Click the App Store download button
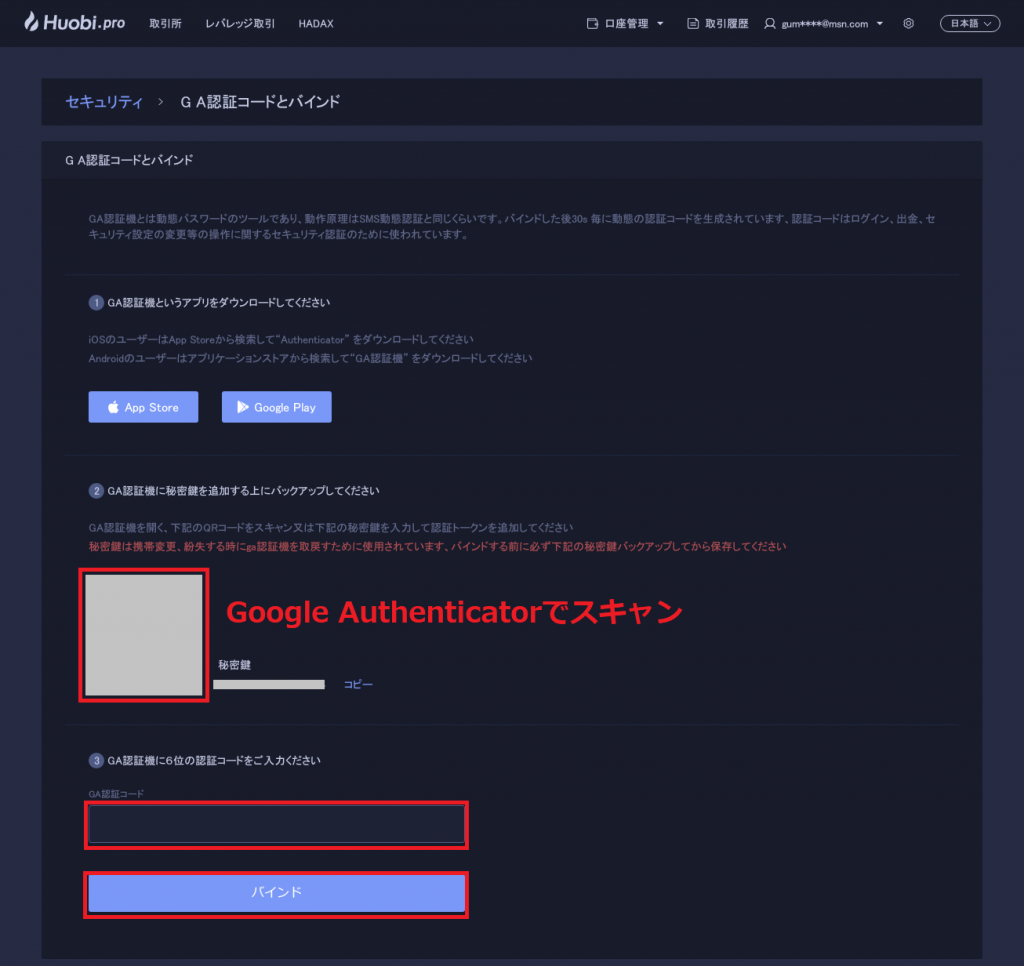The image size is (1024, 966). (143, 407)
